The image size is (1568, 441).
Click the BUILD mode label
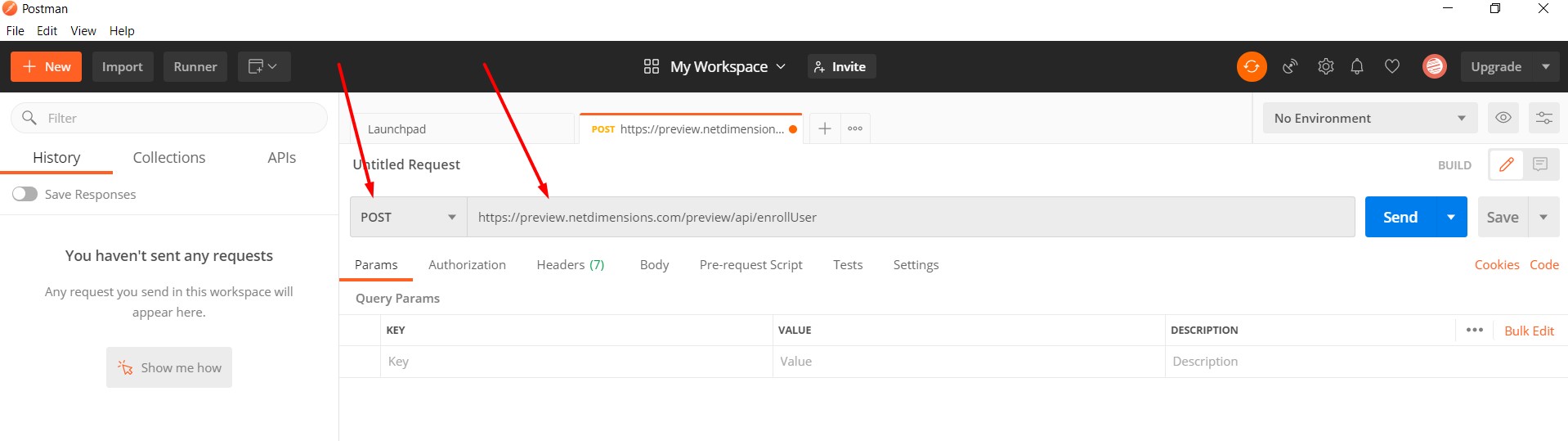point(1454,165)
